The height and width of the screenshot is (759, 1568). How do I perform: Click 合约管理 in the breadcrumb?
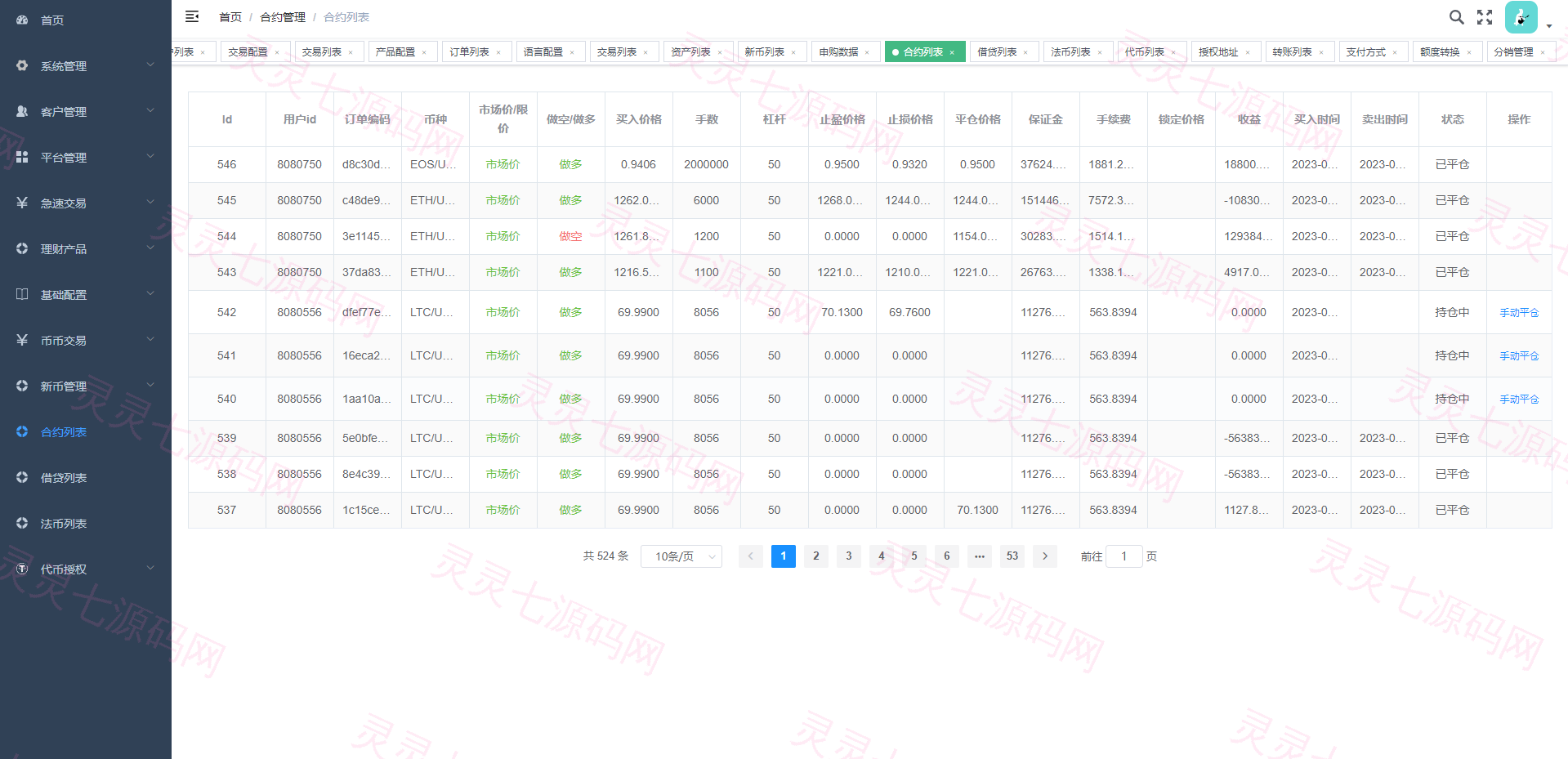pyautogui.click(x=283, y=17)
